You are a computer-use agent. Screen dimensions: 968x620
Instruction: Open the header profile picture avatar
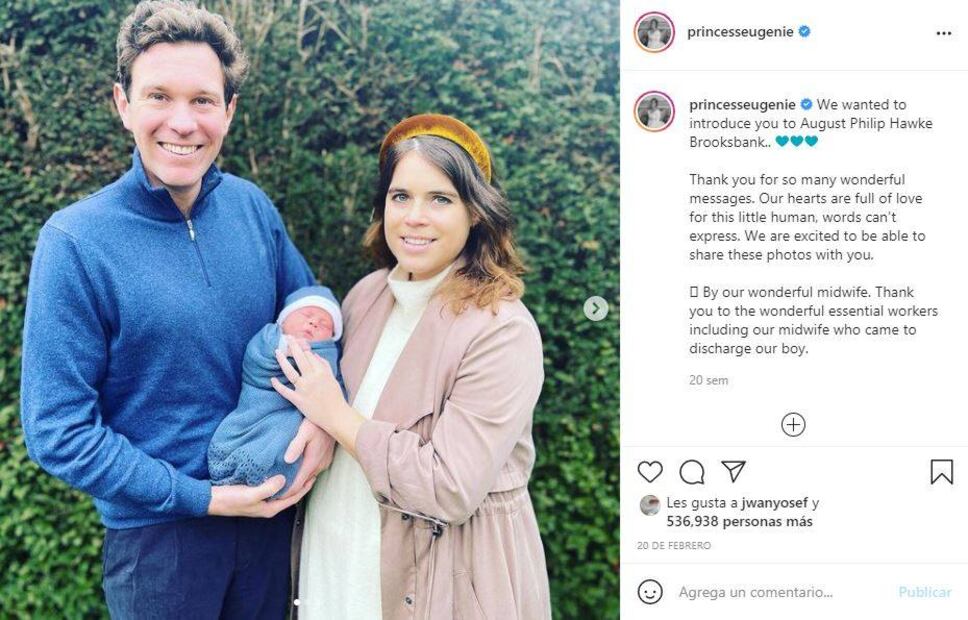coord(654,32)
